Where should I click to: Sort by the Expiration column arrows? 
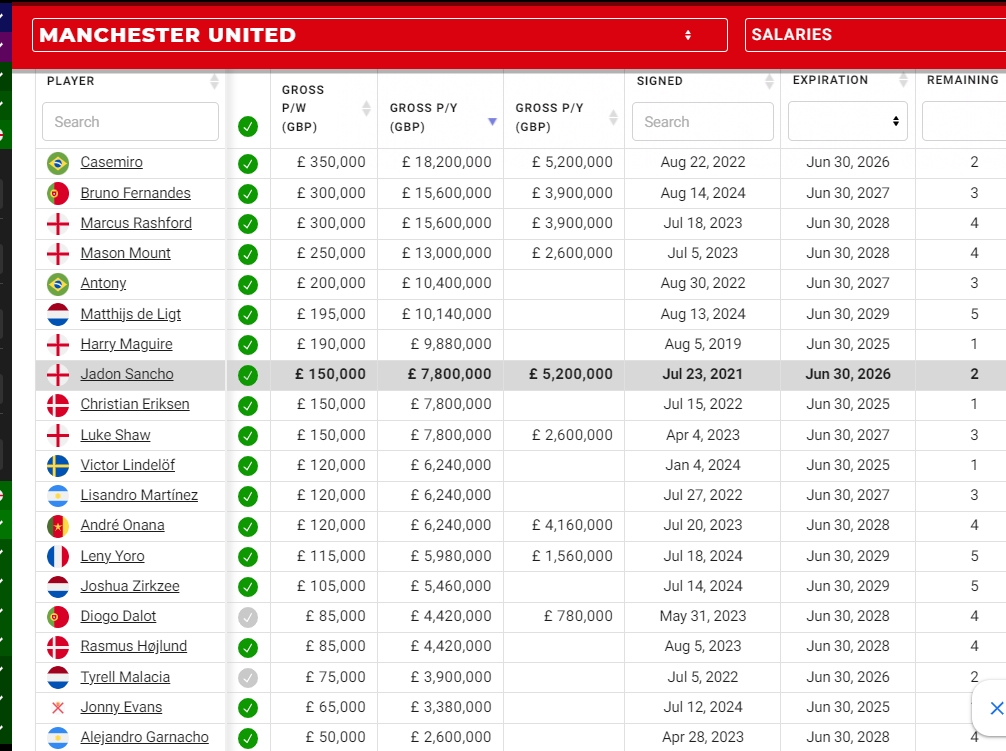[903, 80]
